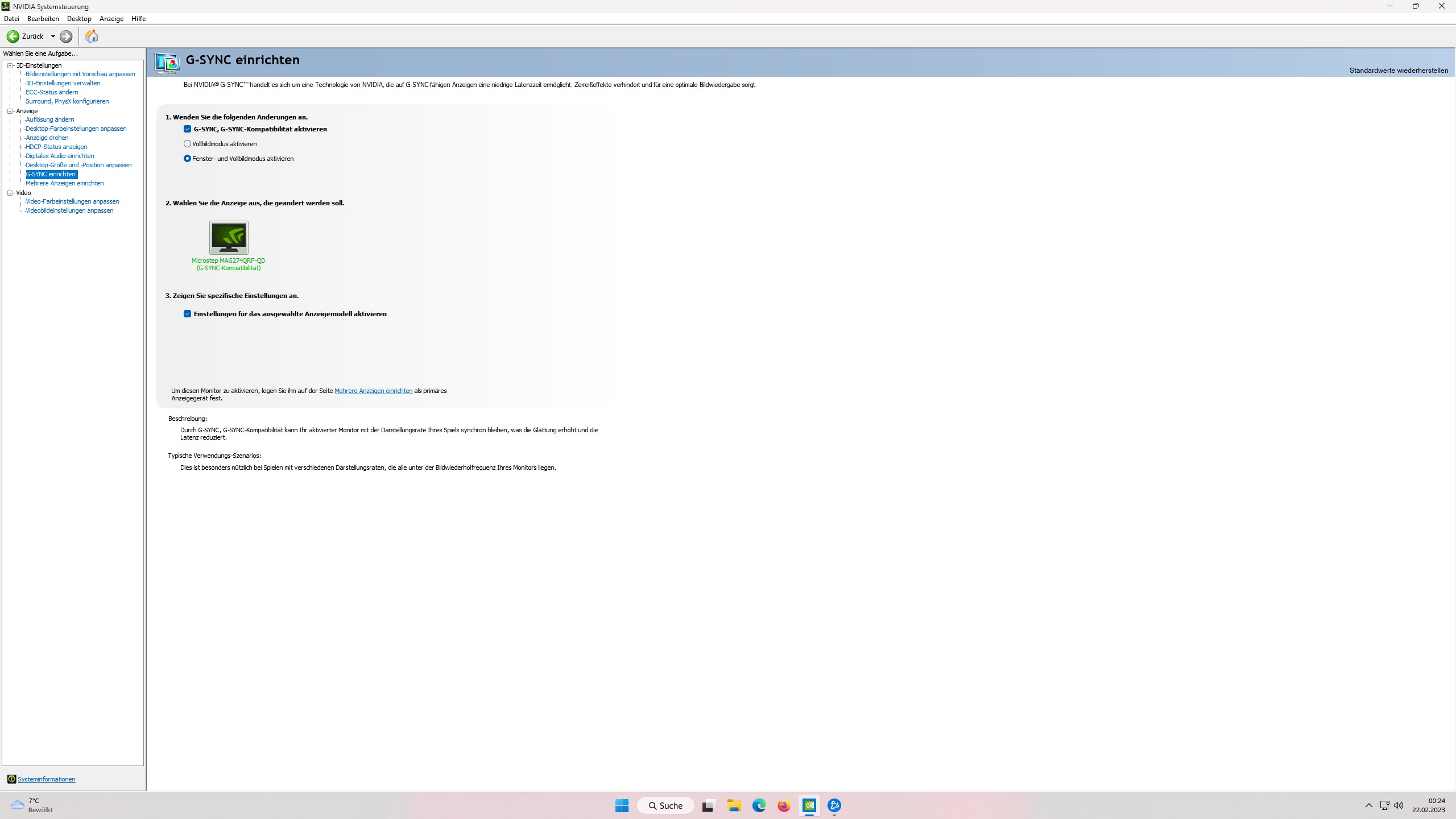Open the Hilfe menu
1456x819 pixels.
(138, 19)
